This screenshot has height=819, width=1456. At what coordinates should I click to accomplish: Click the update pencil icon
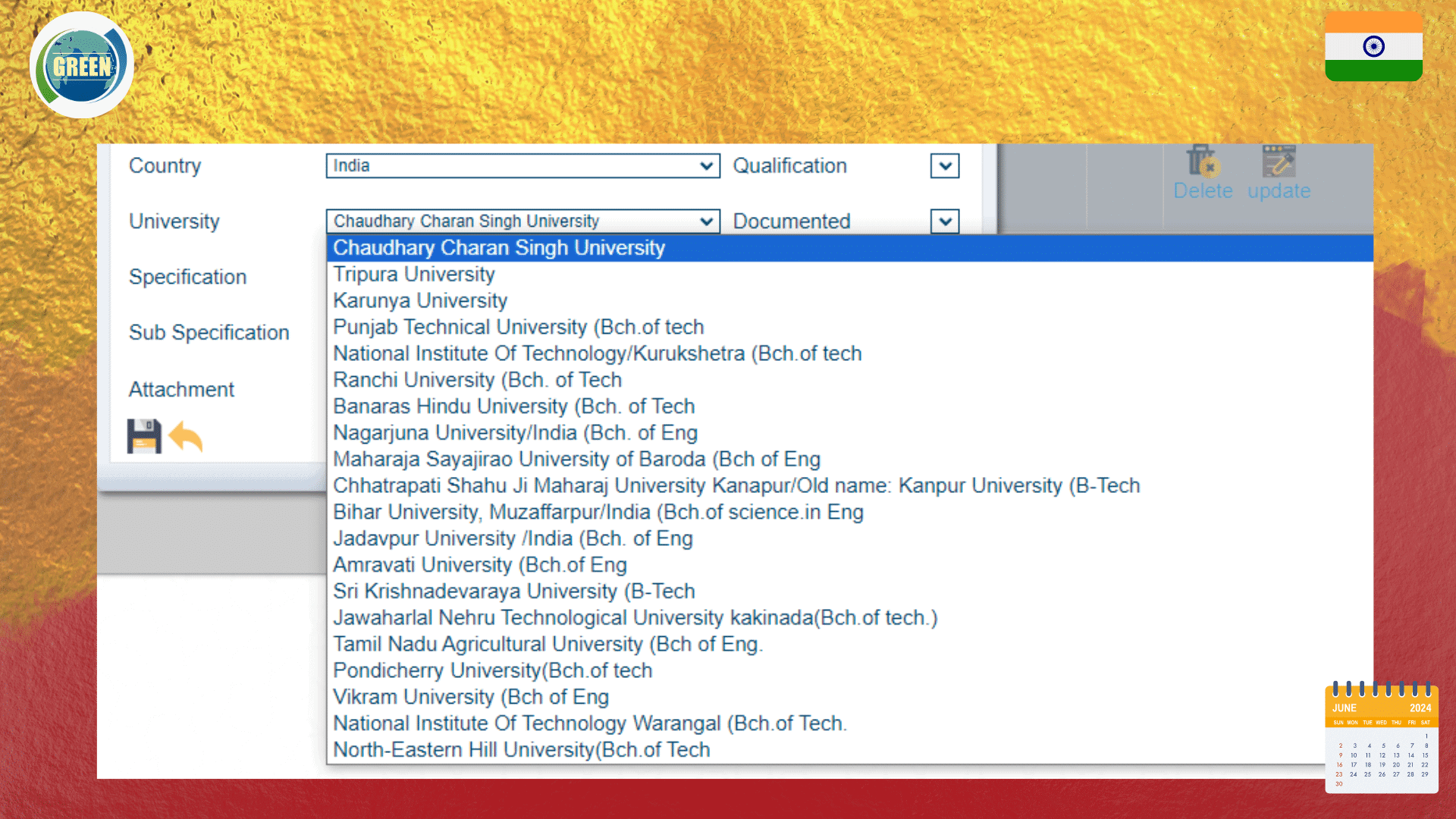[x=1279, y=162]
